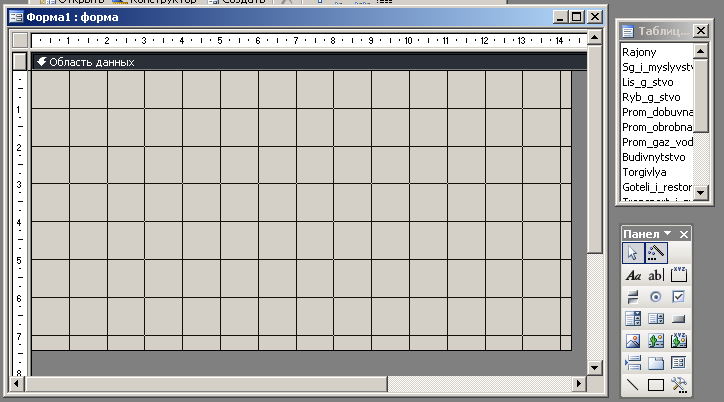
Task: Open the More Controls tool
Action: click(x=679, y=384)
